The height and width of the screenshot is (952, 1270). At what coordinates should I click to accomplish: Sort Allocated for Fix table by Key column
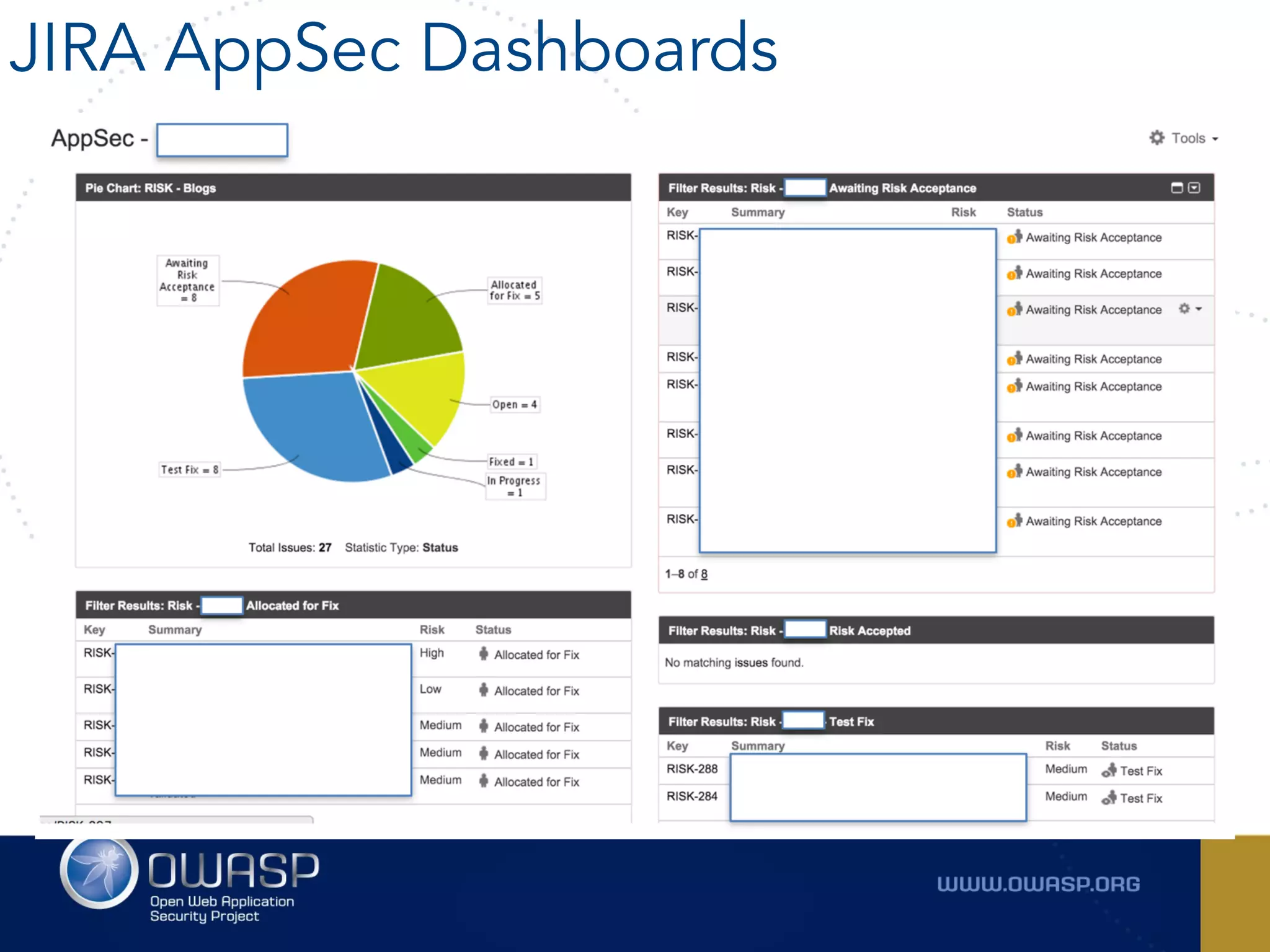(x=94, y=630)
